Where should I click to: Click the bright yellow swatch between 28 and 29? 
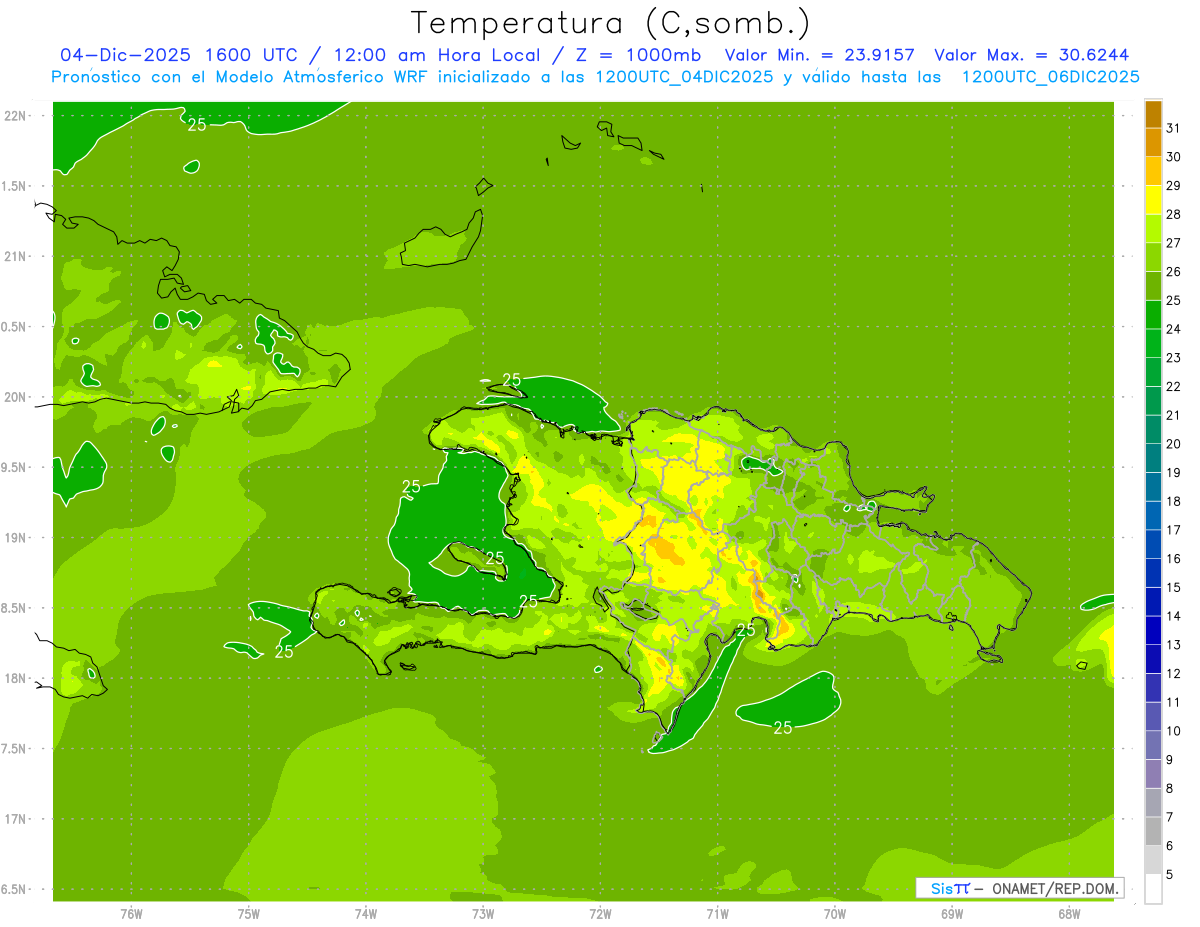tap(1153, 200)
